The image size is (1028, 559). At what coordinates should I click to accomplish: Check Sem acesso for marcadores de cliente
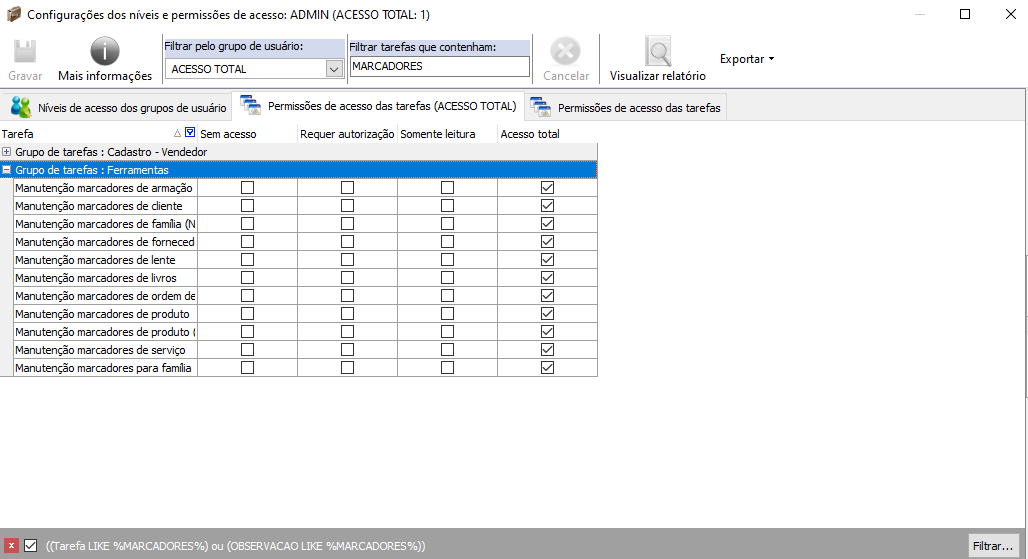click(x=247, y=206)
